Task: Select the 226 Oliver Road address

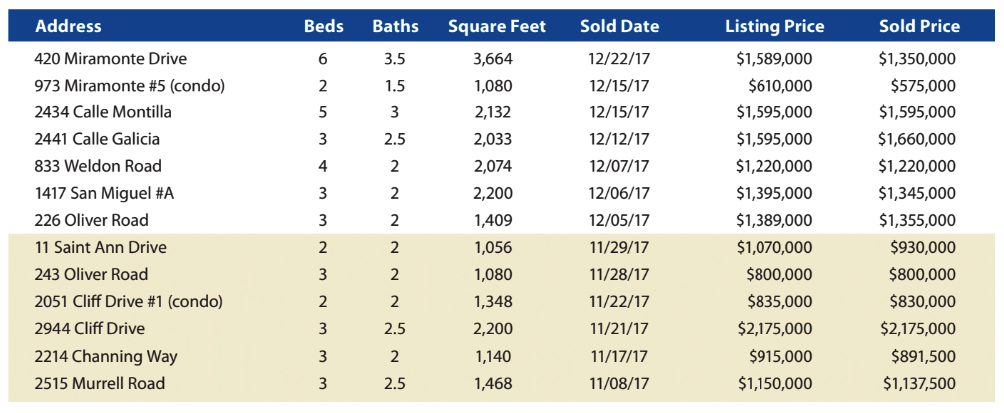Action: 92,220
